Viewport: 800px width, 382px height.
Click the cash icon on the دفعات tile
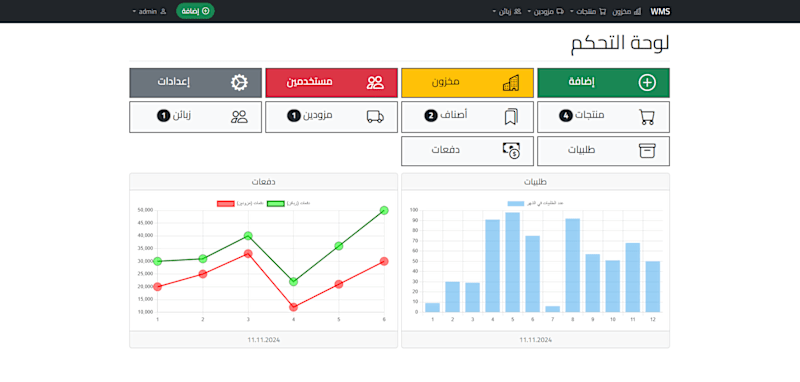[511, 150]
